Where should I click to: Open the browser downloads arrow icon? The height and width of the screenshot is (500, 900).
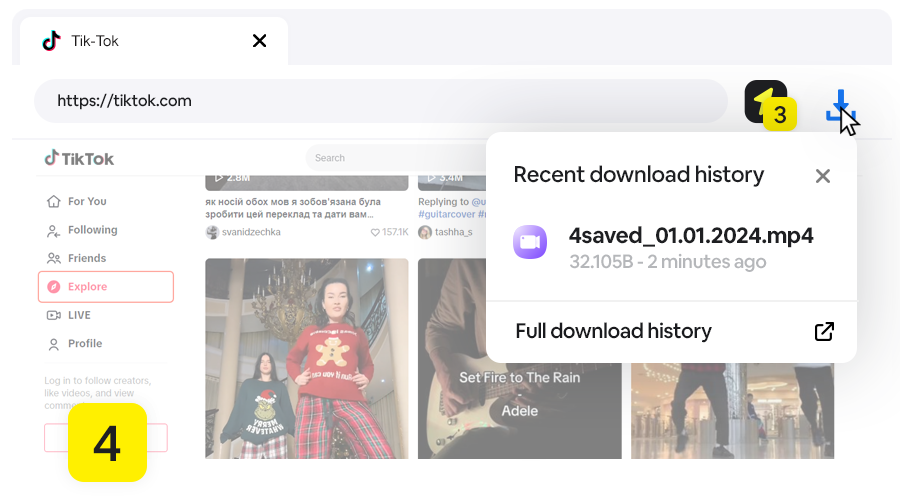841,106
